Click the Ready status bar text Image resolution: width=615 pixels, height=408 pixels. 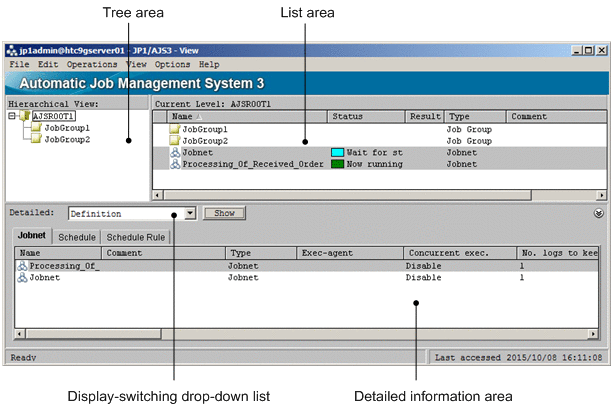pyautogui.click(x=23, y=357)
